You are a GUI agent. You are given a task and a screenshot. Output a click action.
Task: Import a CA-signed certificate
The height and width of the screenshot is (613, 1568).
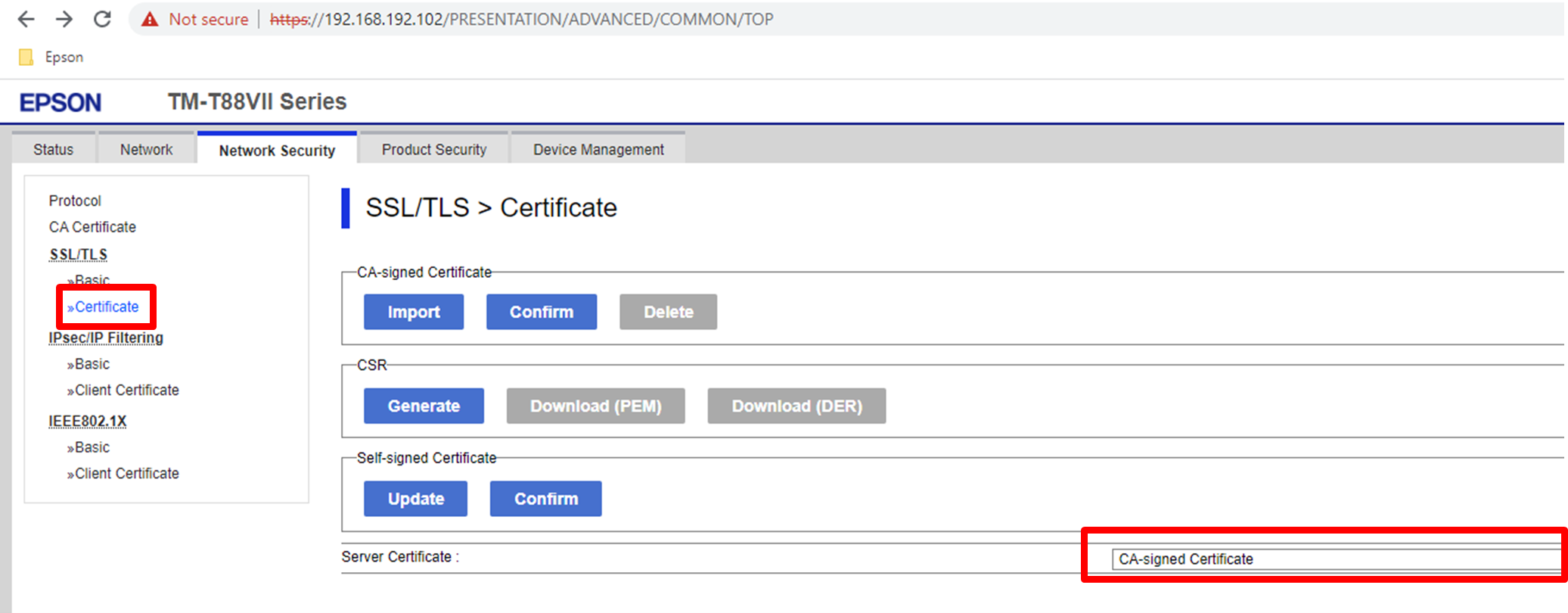coord(413,312)
